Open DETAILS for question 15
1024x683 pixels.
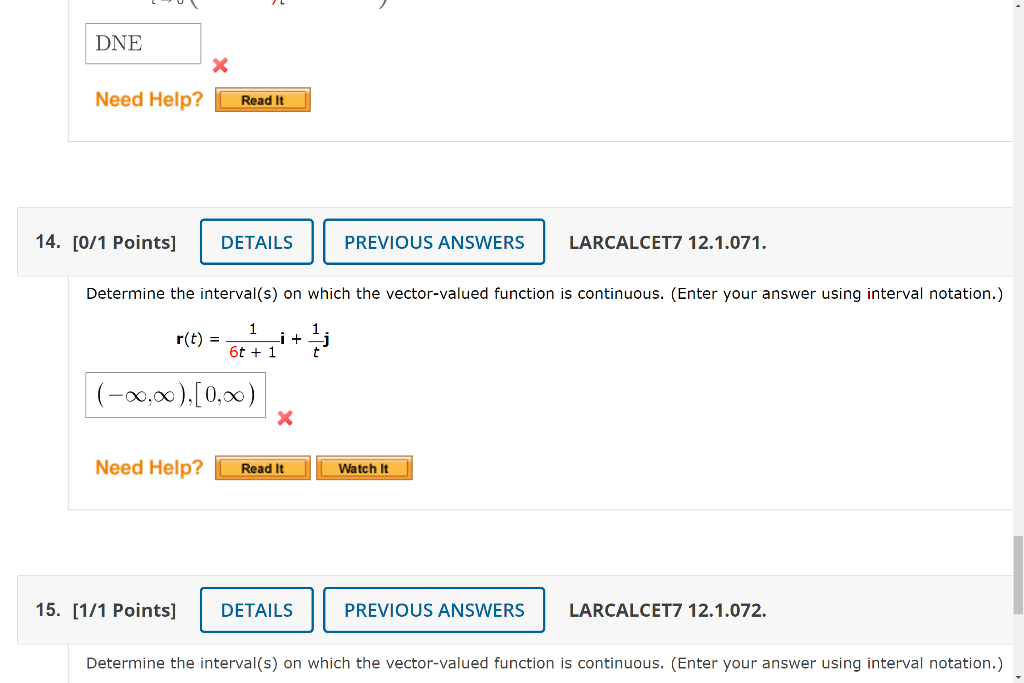[x=256, y=610]
